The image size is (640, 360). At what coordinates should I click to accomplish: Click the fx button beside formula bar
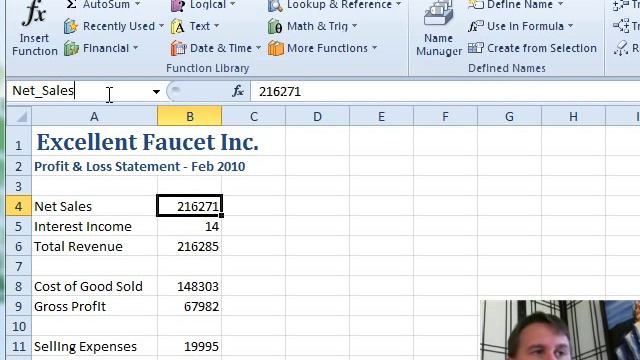[238, 91]
